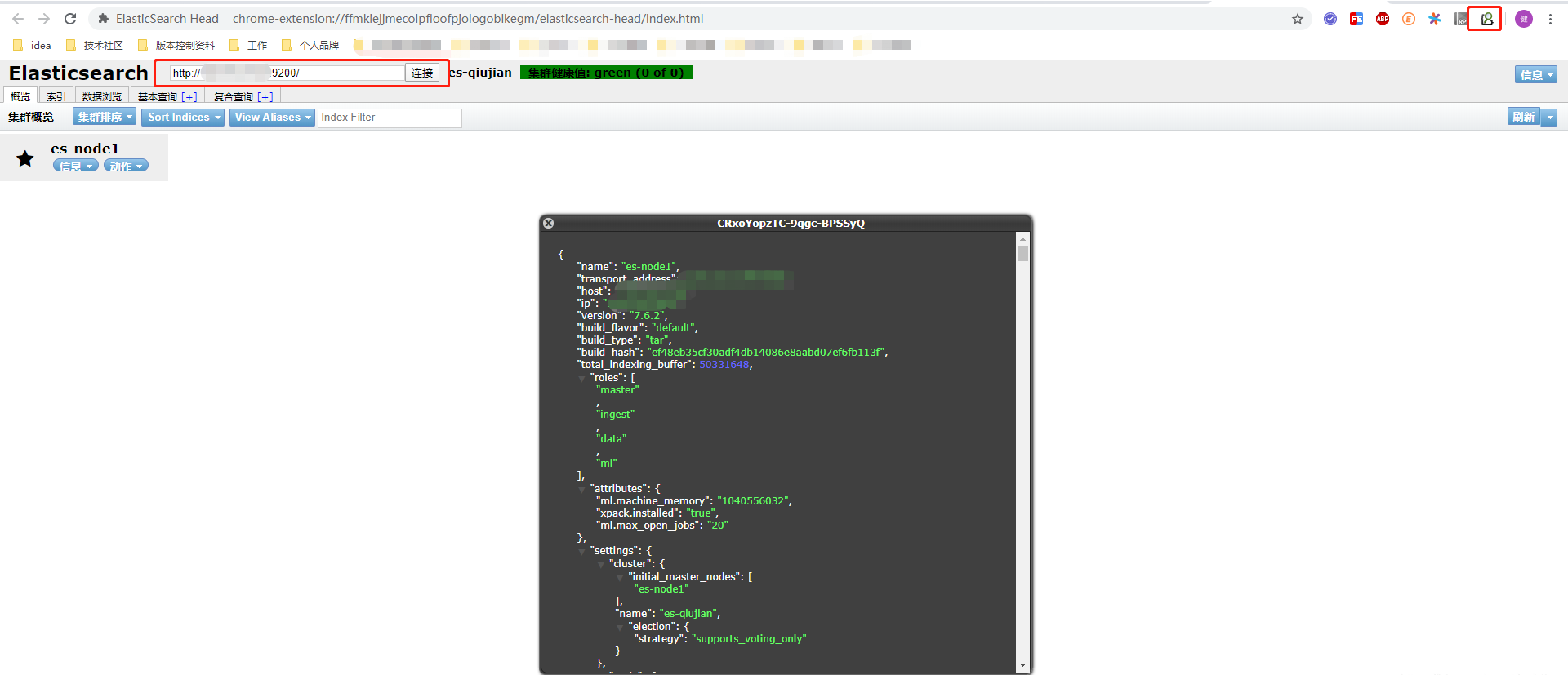The height and width of the screenshot is (675, 1568).
Task: Collapse the "cluster" object in JSON
Action: coord(601,564)
